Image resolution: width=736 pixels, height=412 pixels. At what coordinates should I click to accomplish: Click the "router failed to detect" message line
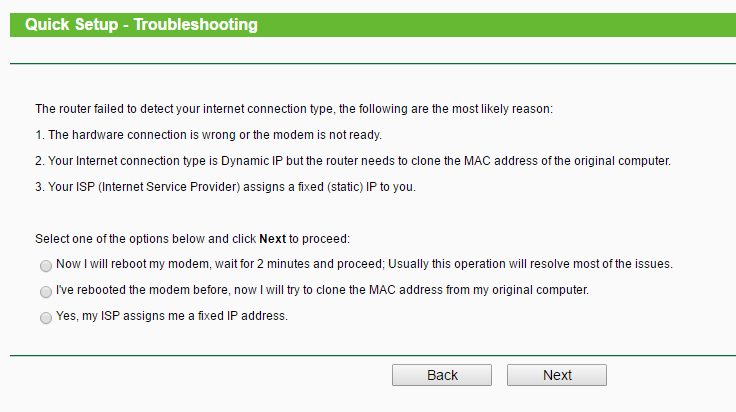click(x=293, y=108)
